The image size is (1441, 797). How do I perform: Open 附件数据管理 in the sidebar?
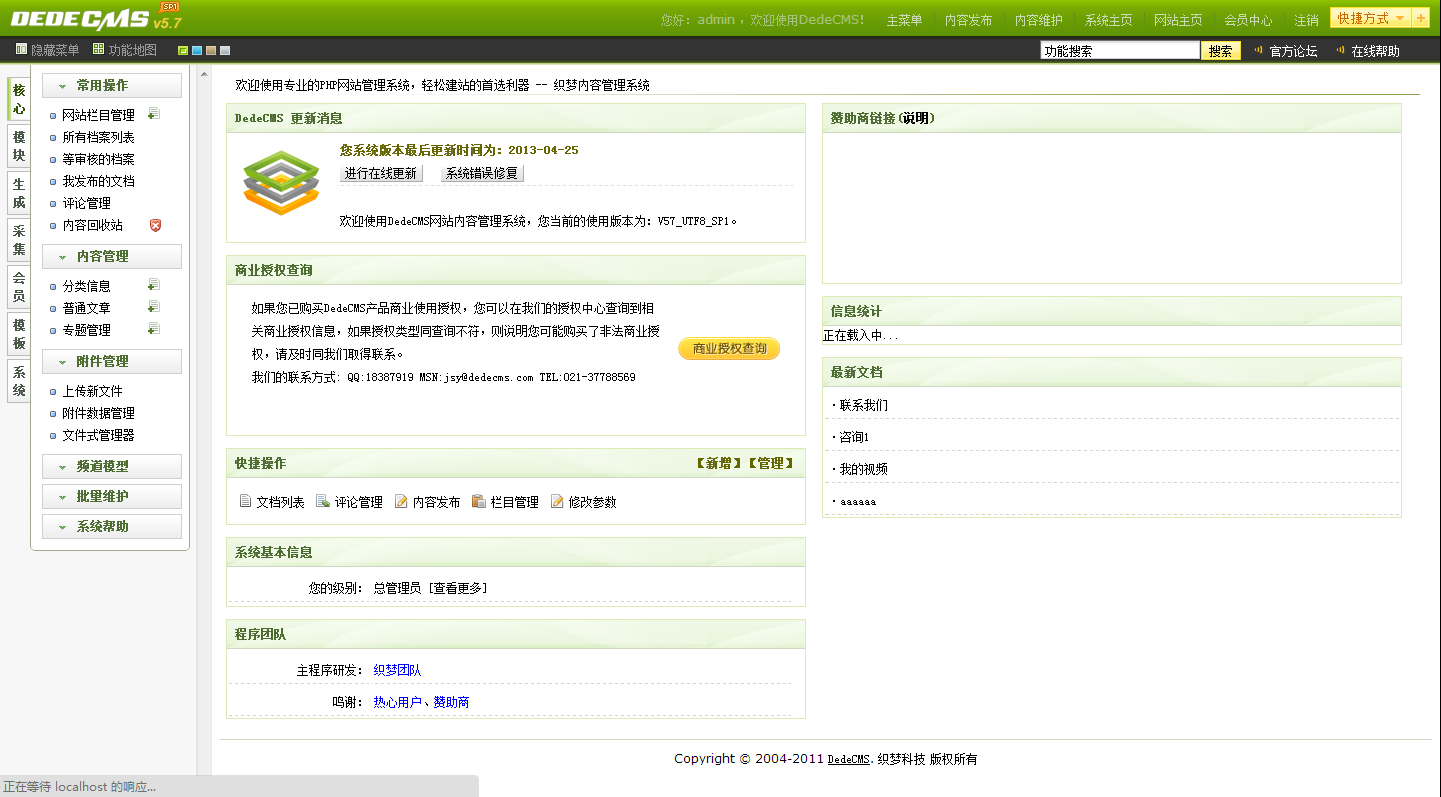98,413
